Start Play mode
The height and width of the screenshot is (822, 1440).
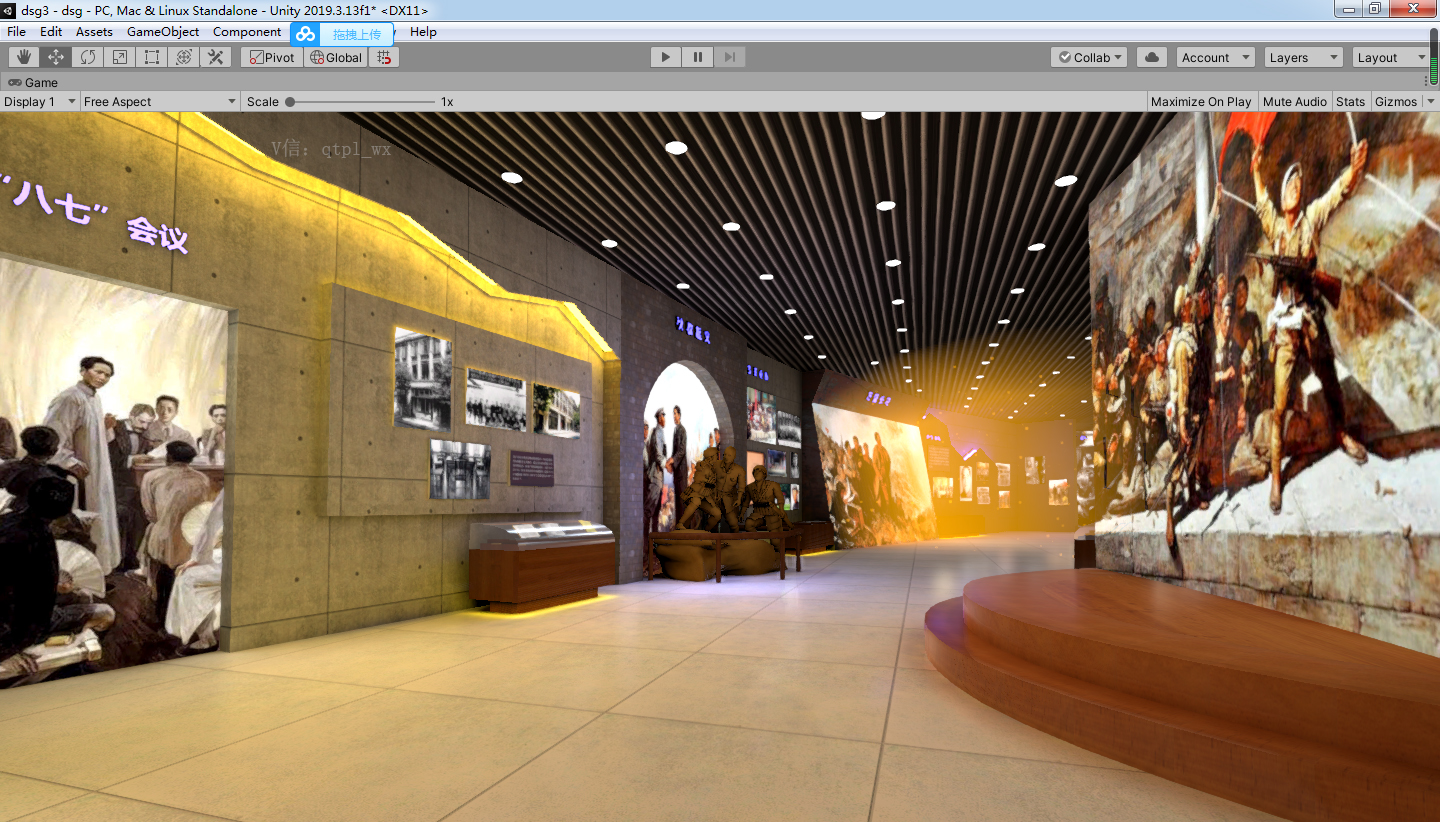coord(666,57)
